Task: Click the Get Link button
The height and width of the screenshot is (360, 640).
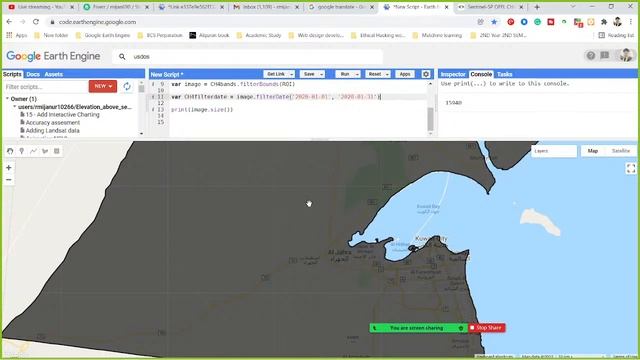Action: (x=276, y=74)
